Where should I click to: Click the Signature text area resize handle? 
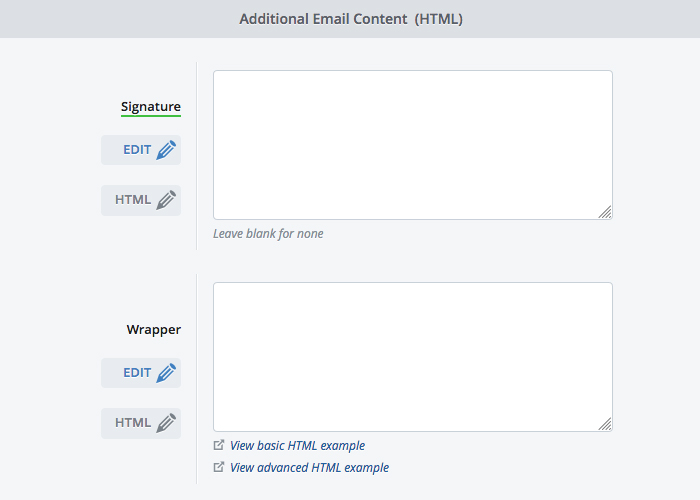coord(605,212)
